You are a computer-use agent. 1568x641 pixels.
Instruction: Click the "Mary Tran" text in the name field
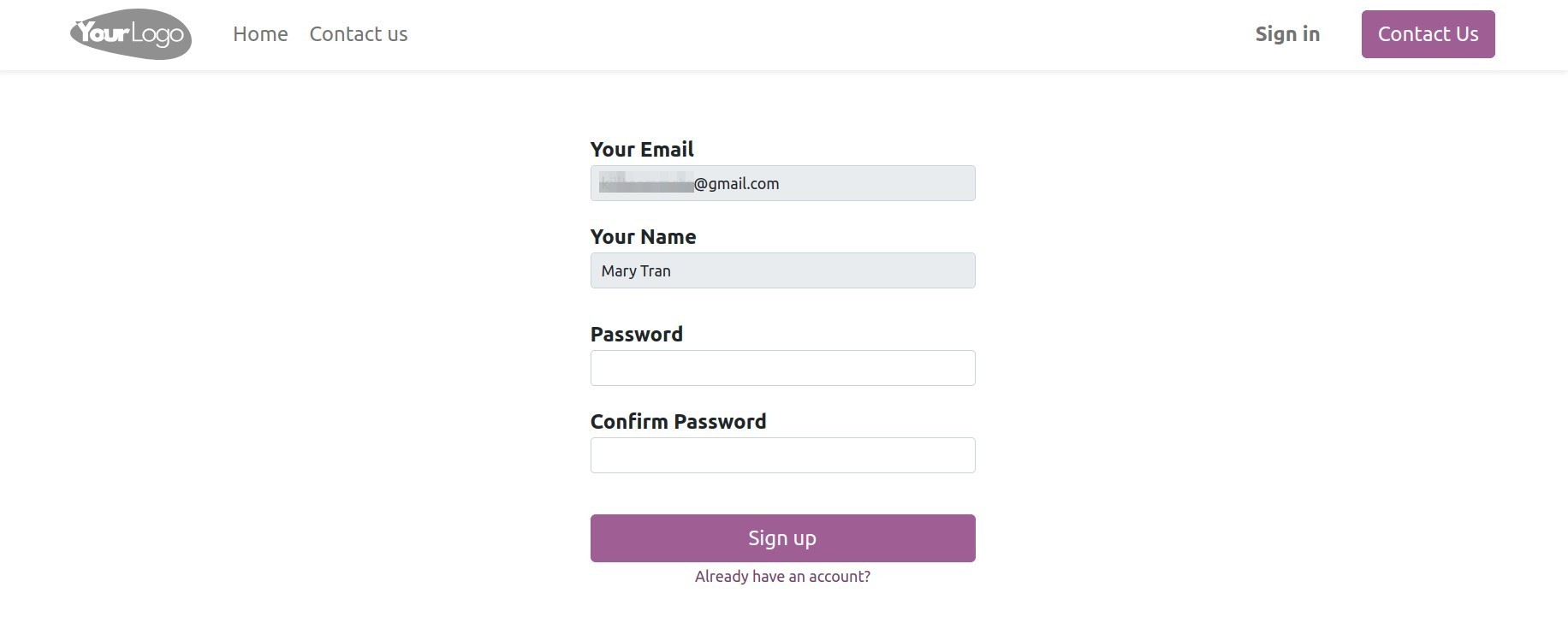636,271
